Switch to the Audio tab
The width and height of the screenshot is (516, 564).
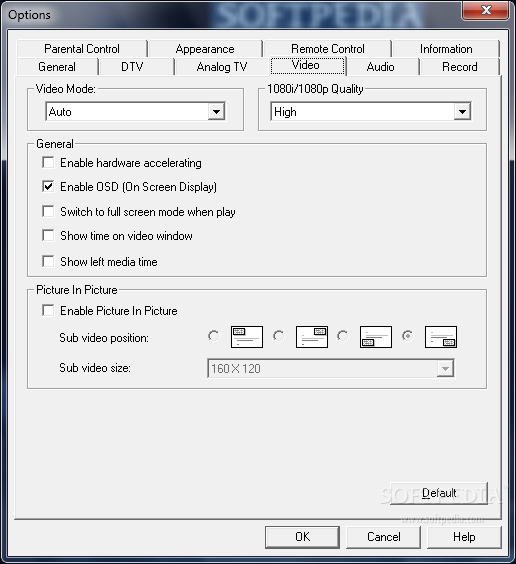(x=380, y=67)
